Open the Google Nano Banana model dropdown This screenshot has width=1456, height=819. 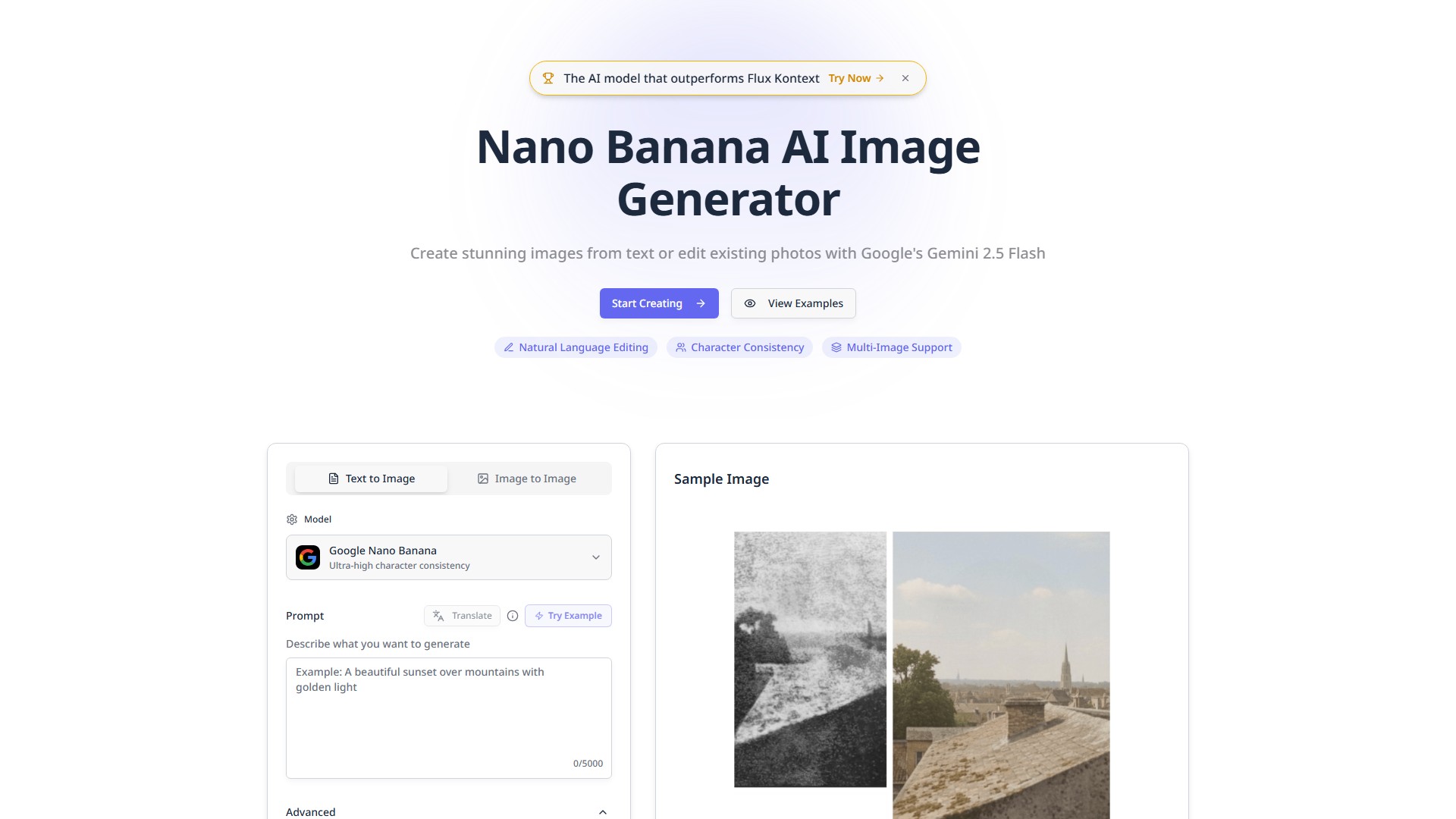pos(449,557)
